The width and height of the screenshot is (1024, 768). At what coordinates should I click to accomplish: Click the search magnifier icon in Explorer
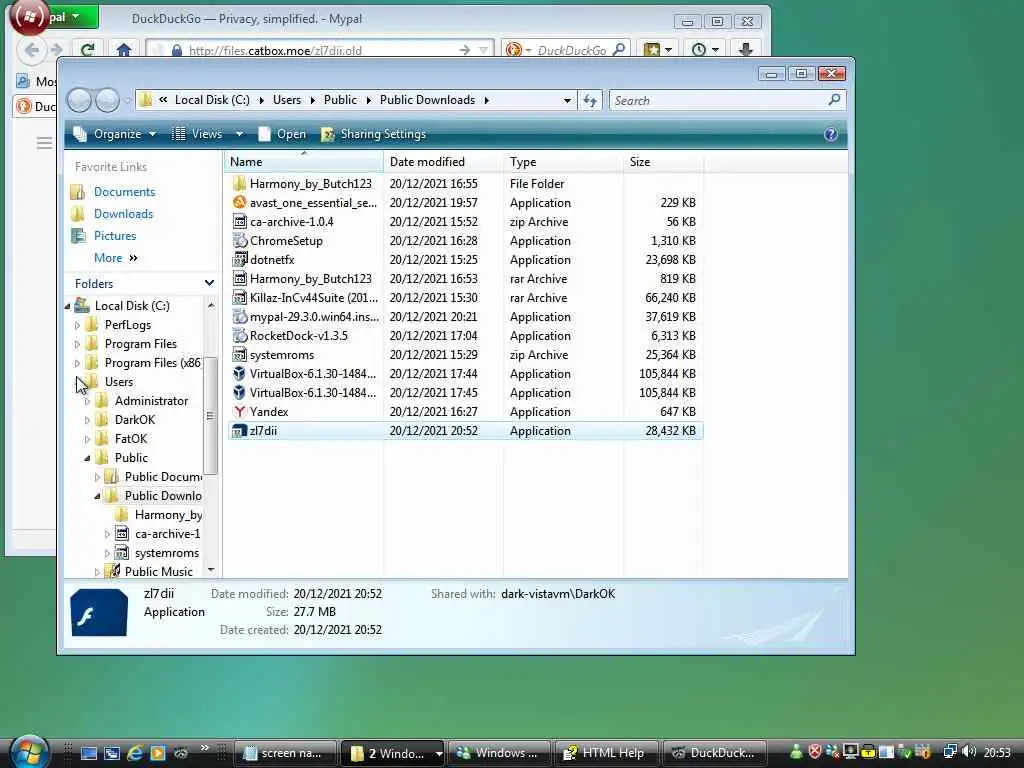tap(834, 100)
